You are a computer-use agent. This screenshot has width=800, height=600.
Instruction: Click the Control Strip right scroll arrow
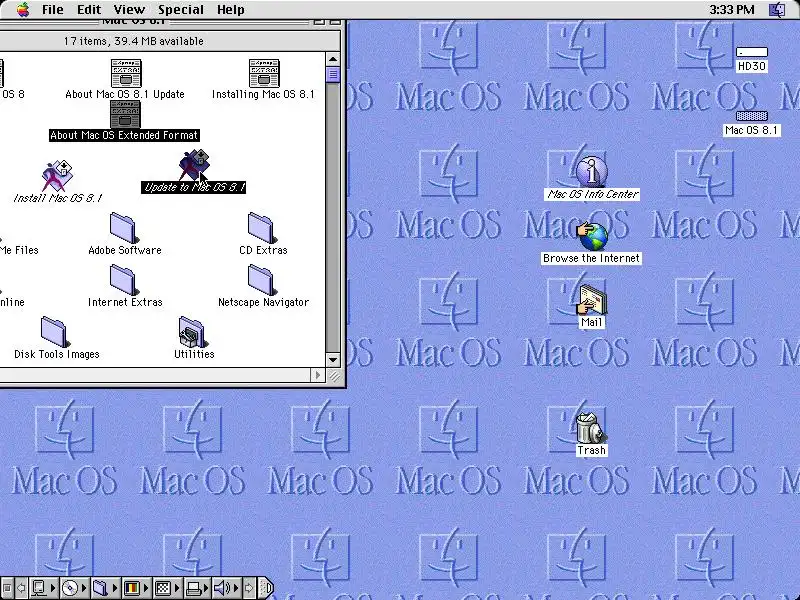249,588
